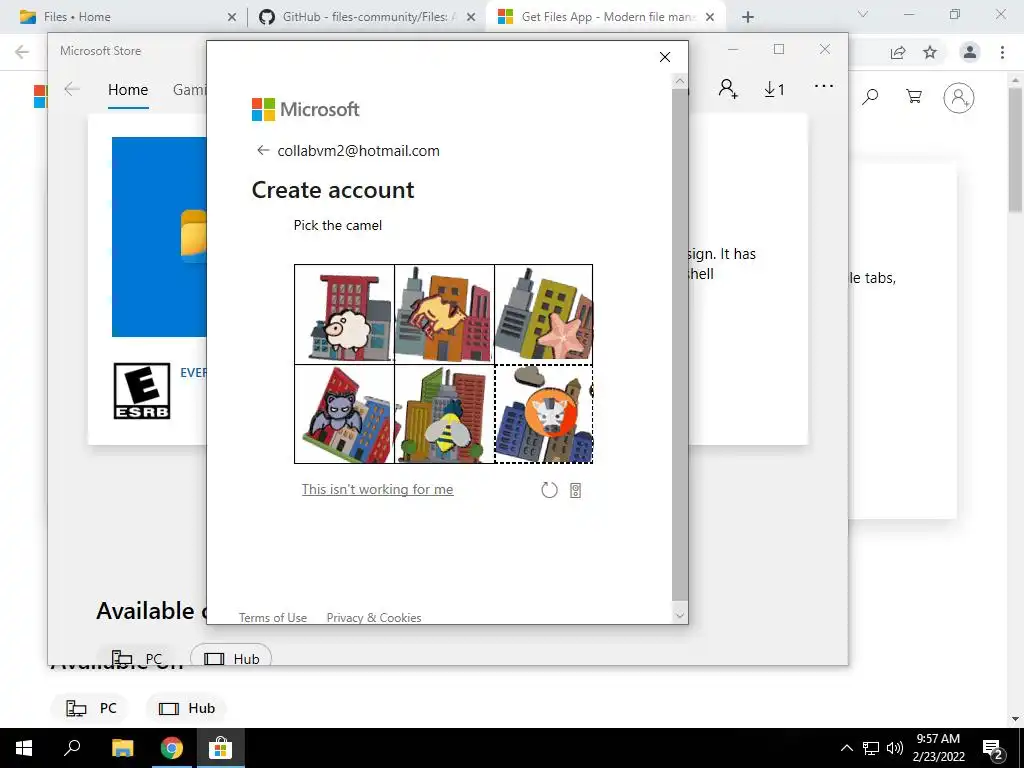
Task: Open taskbar search
Action: pos(72,748)
